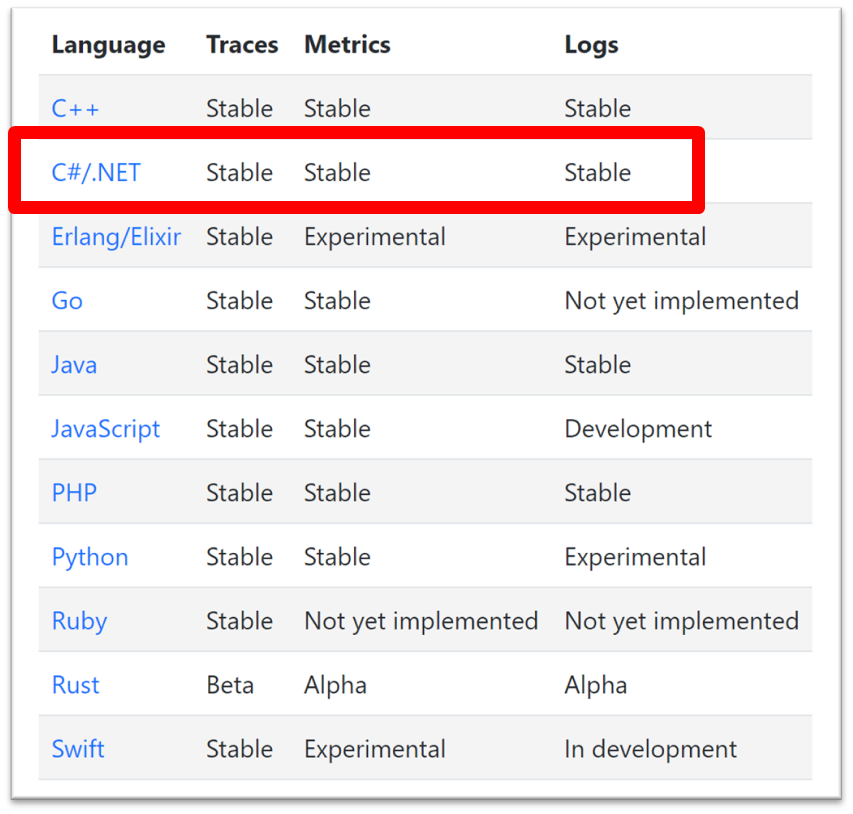Screen dimensions: 853x814
Task: Open the C++ language link
Action: tap(75, 108)
